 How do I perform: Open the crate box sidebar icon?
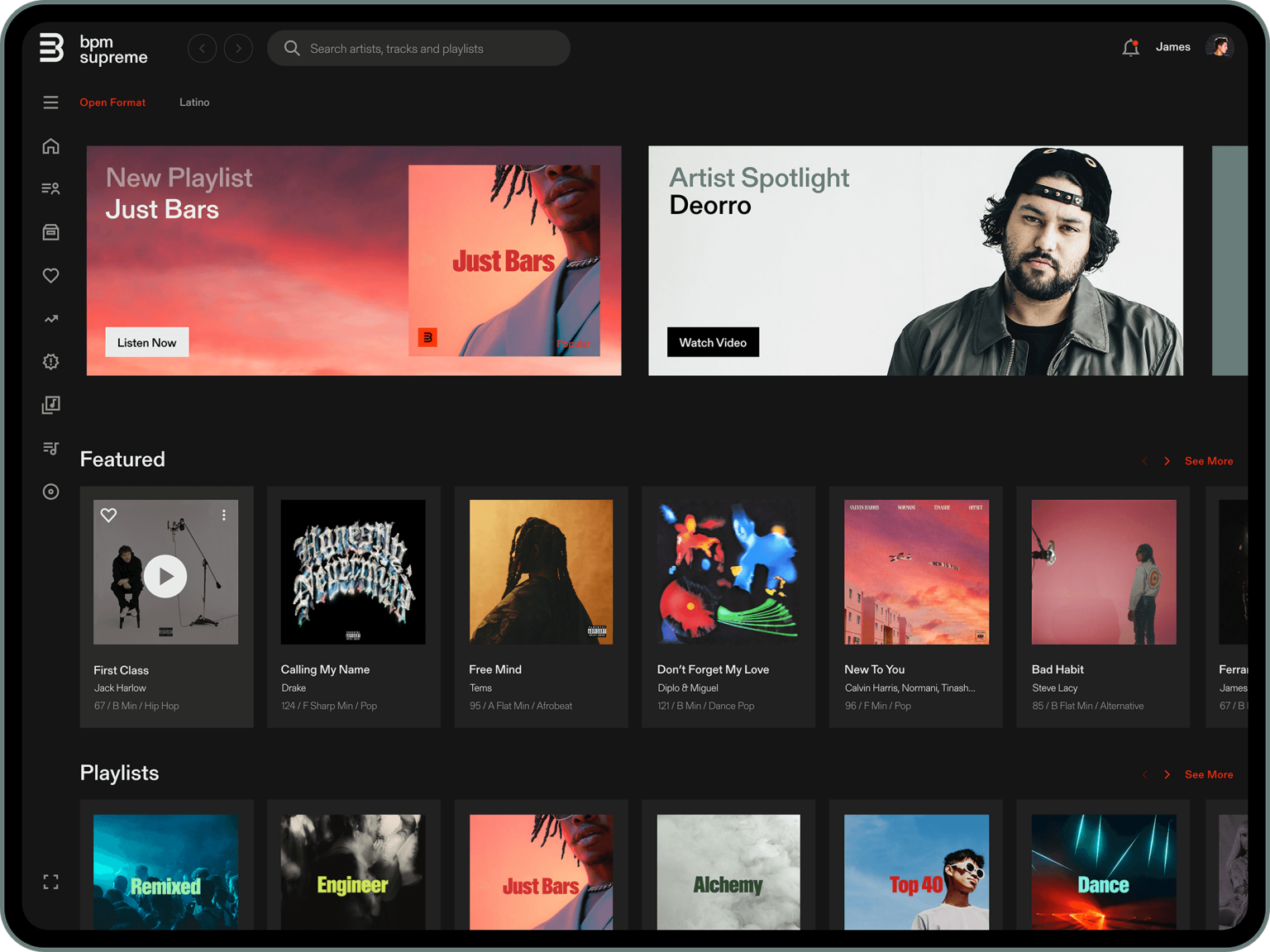50,232
